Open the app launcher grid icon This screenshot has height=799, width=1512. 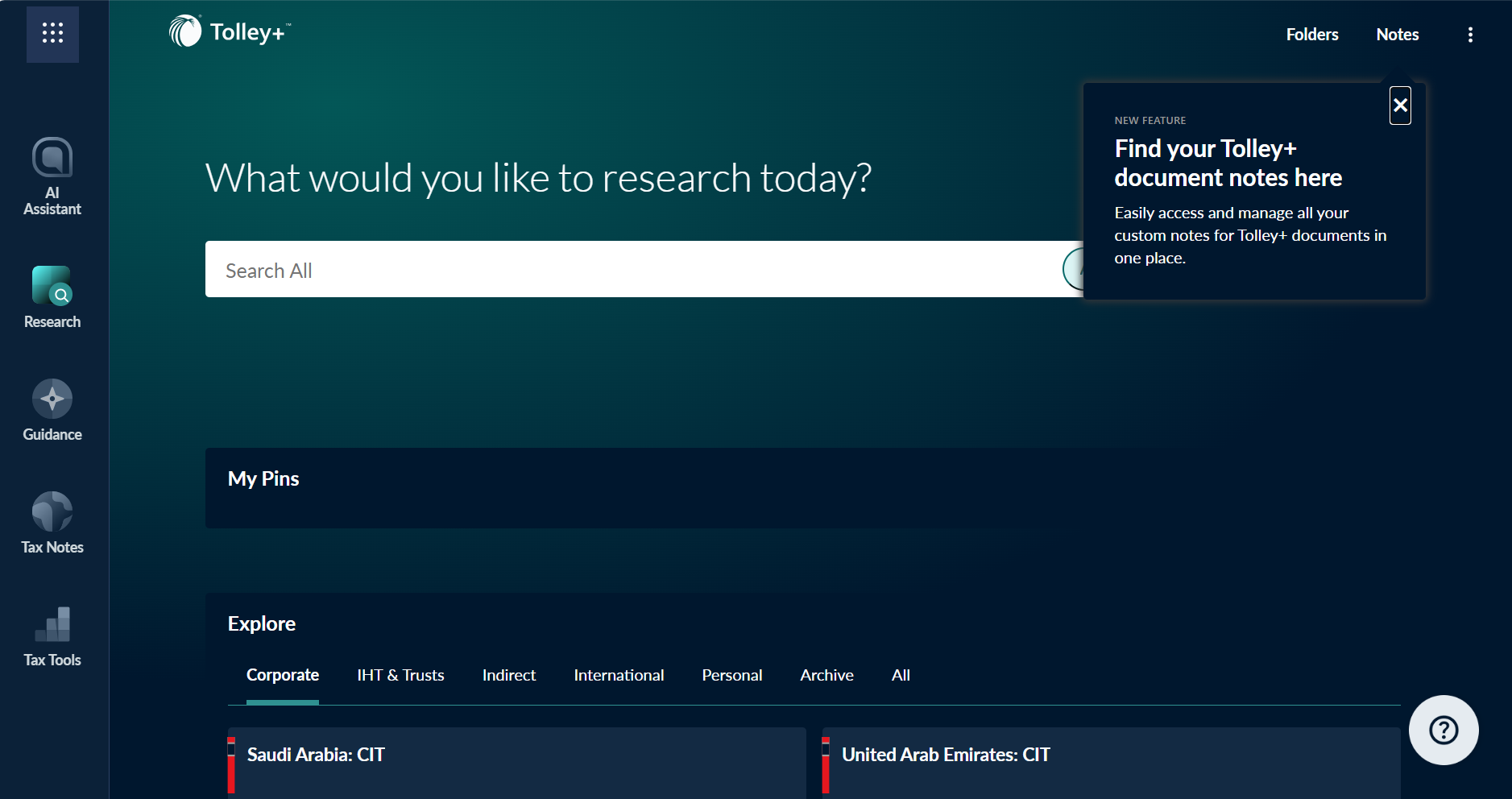(x=52, y=34)
